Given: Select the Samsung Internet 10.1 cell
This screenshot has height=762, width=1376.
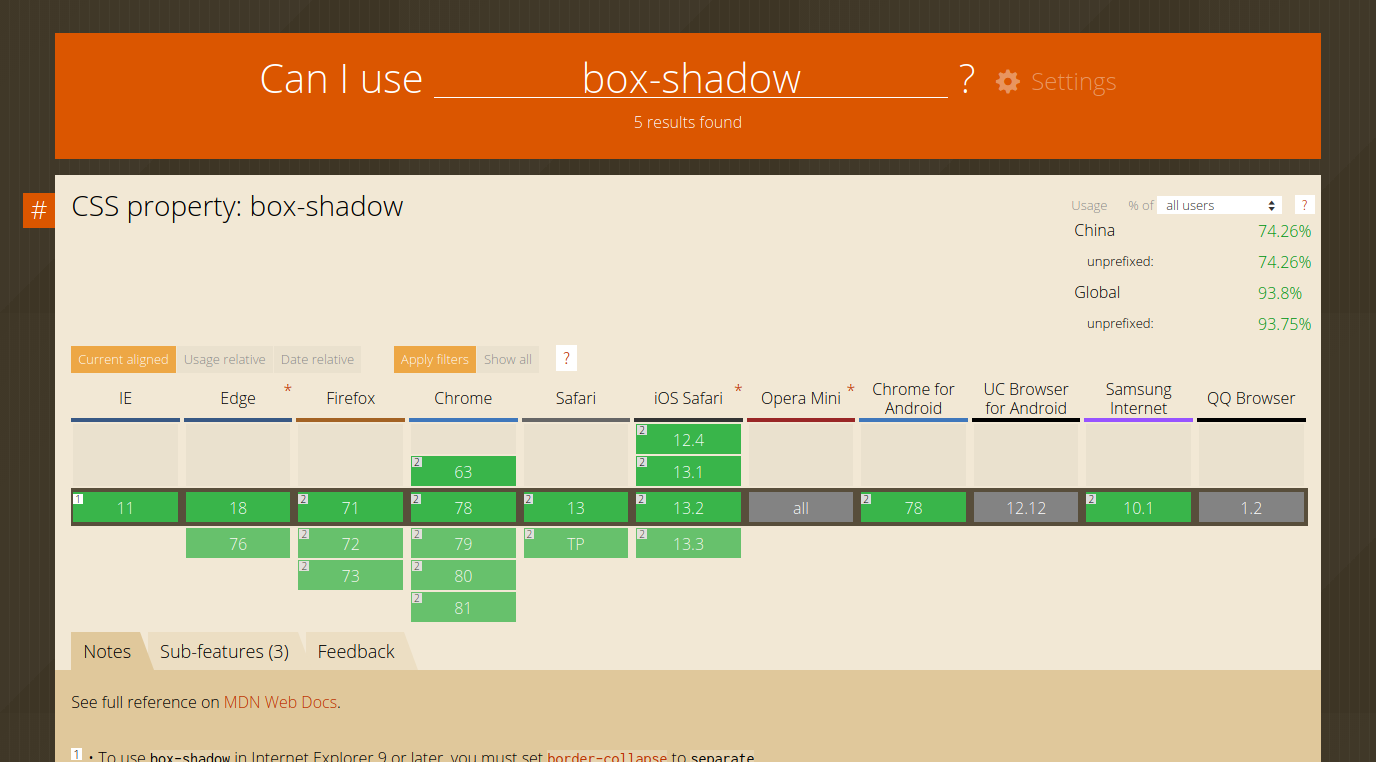Looking at the screenshot, I should tap(1139, 507).
